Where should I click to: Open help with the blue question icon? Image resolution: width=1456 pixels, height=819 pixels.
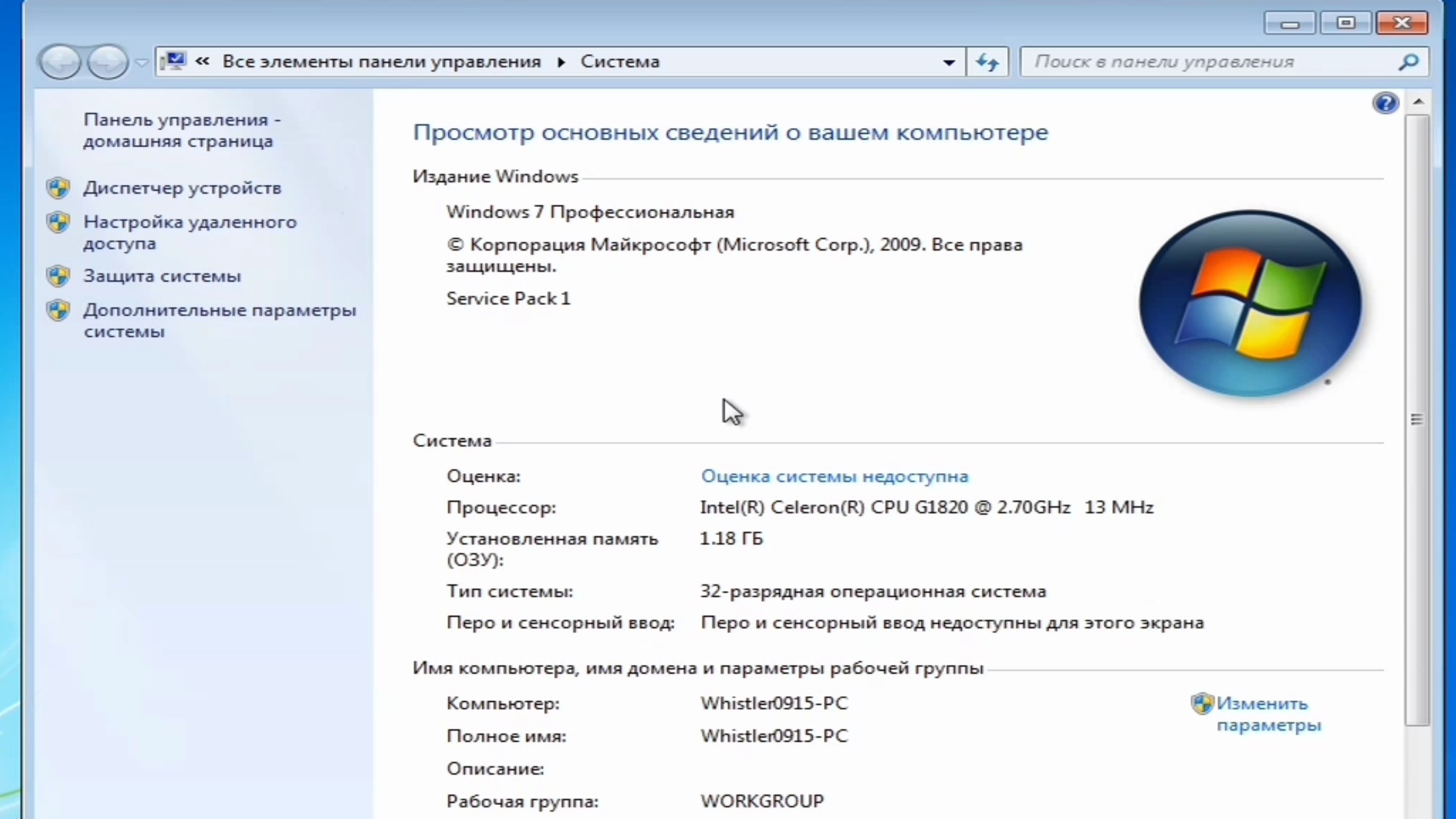point(1385,103)
